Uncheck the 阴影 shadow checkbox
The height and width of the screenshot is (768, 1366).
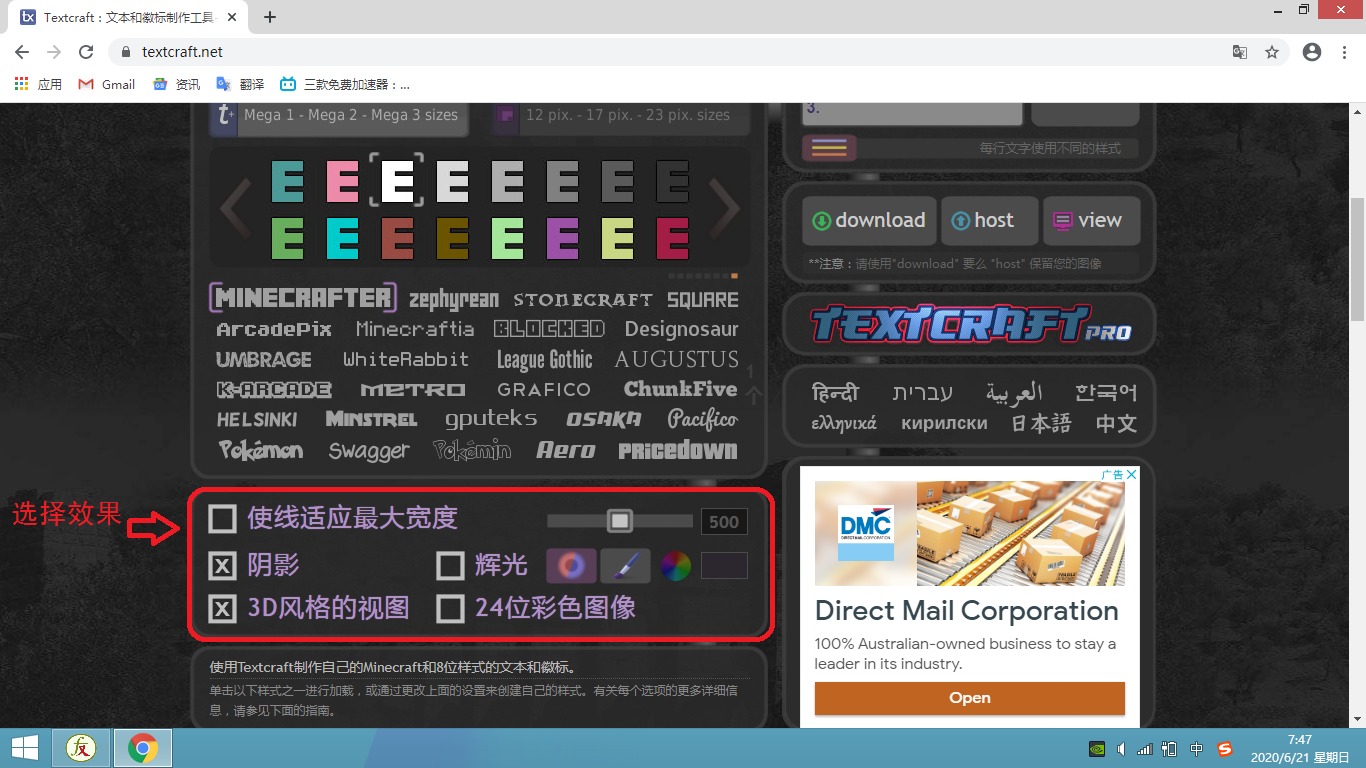coord(222,566)
